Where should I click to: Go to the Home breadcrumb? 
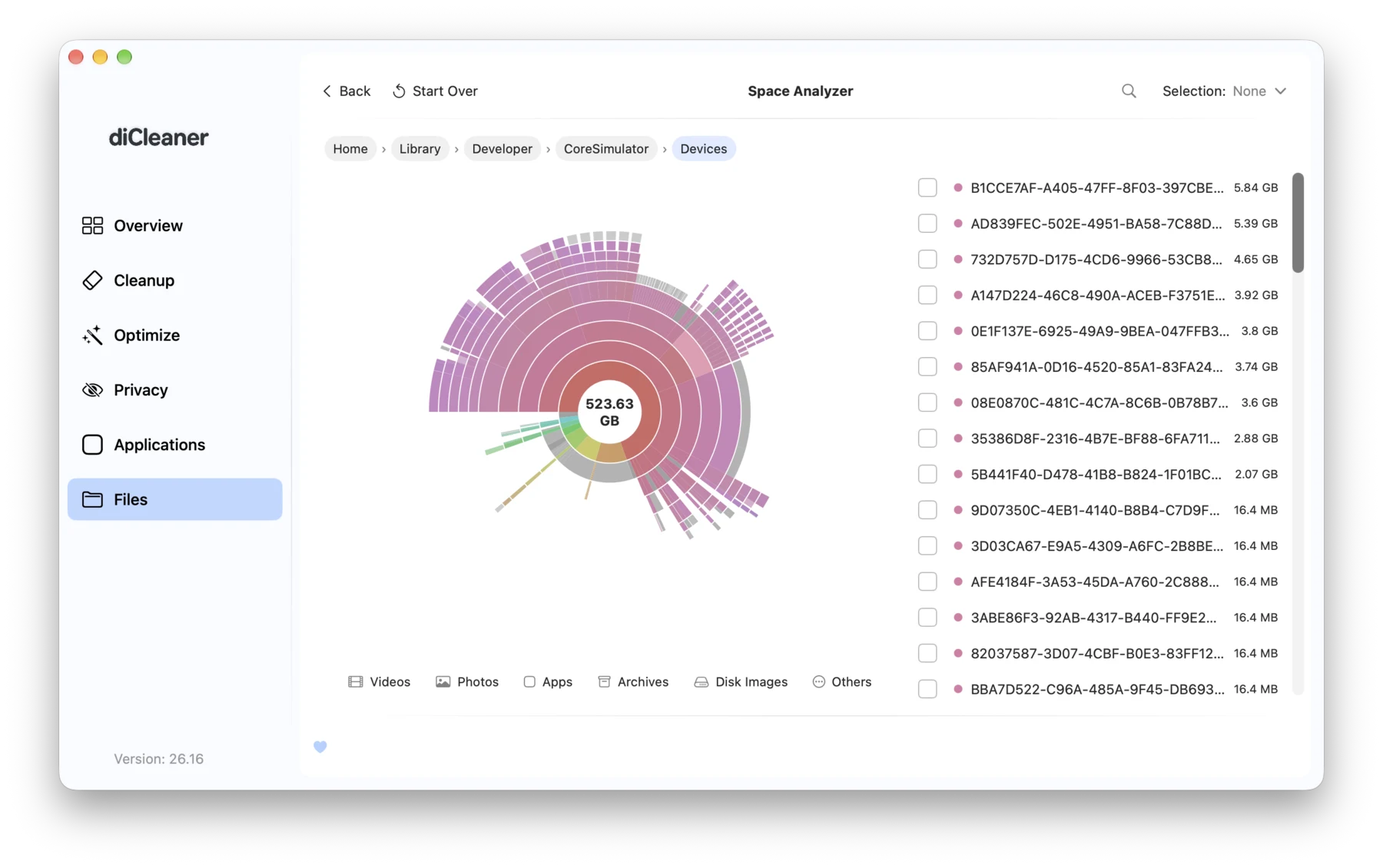click(350, 148)
